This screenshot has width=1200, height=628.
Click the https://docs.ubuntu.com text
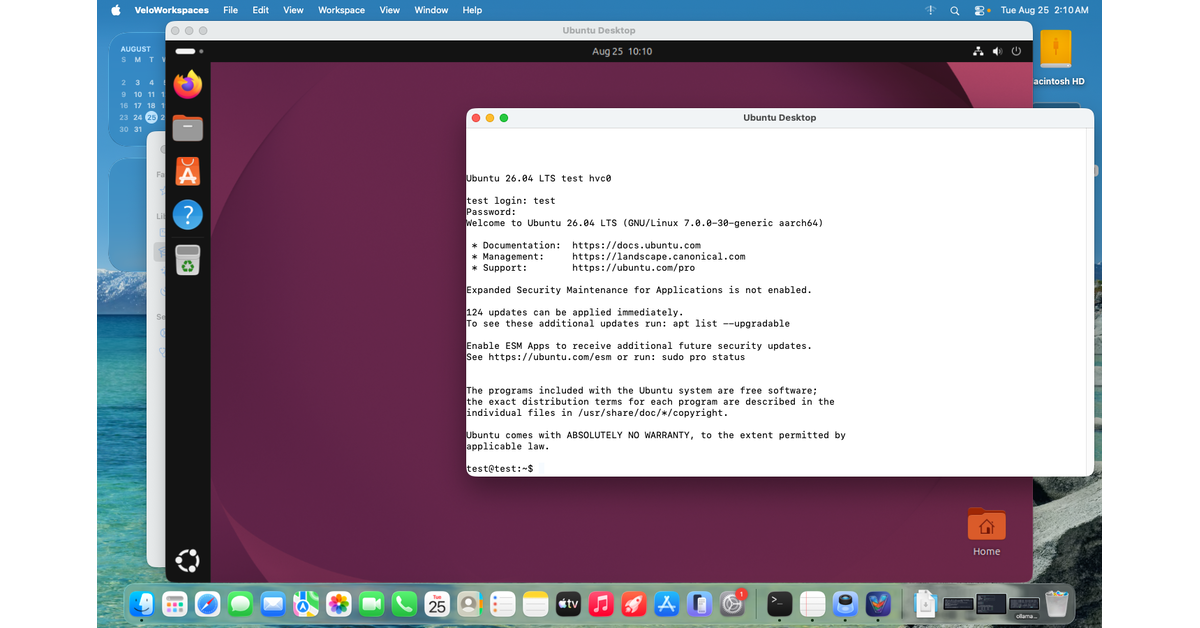click(x=636, y=246)
